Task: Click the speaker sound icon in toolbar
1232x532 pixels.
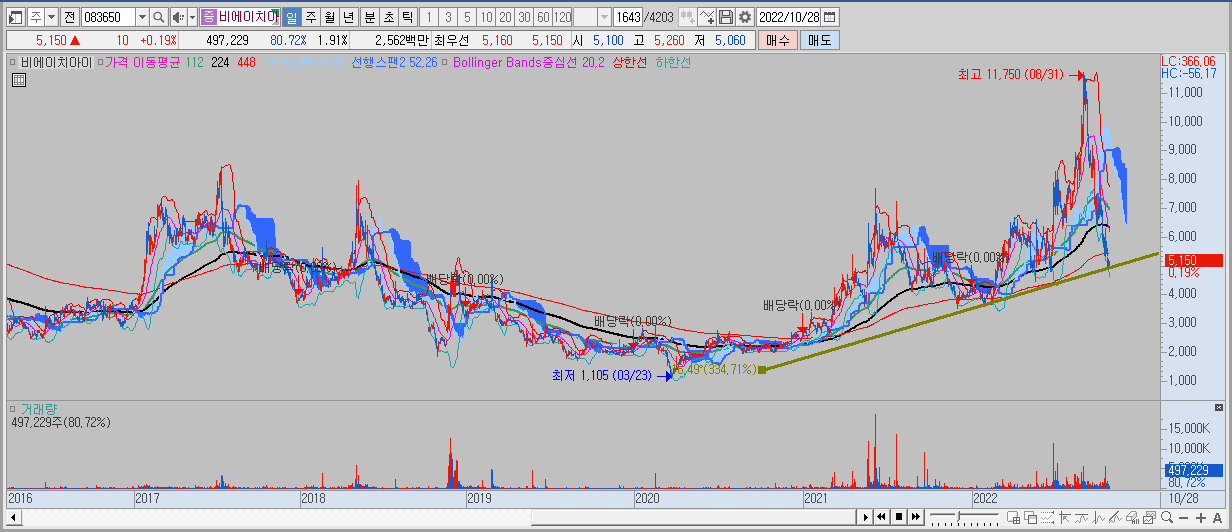Action: click(177, 17)
